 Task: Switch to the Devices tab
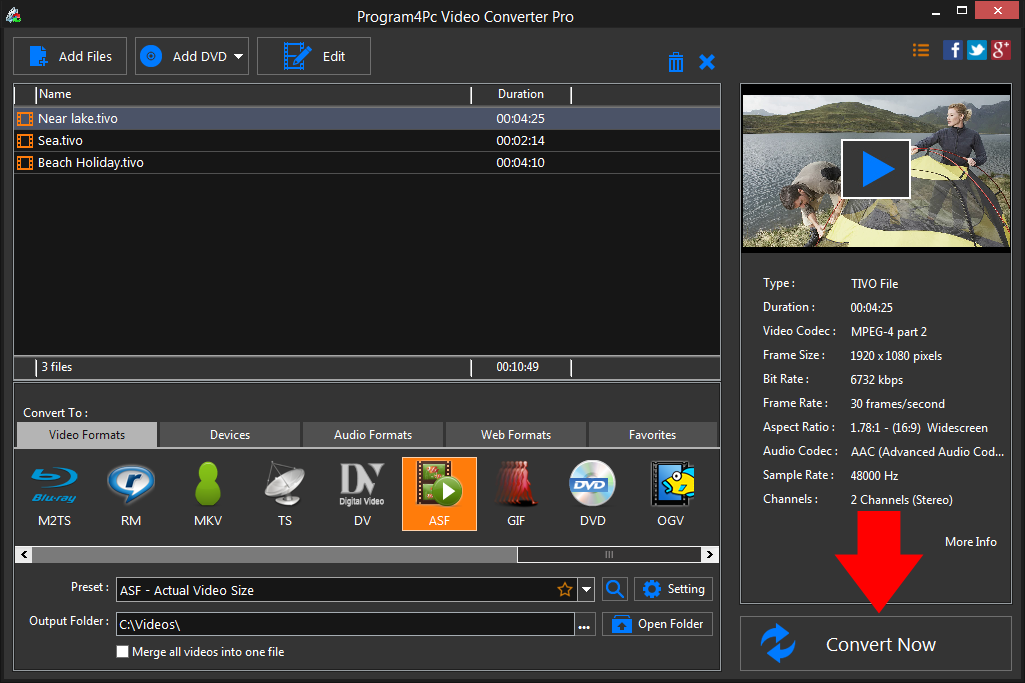point(230,435)
